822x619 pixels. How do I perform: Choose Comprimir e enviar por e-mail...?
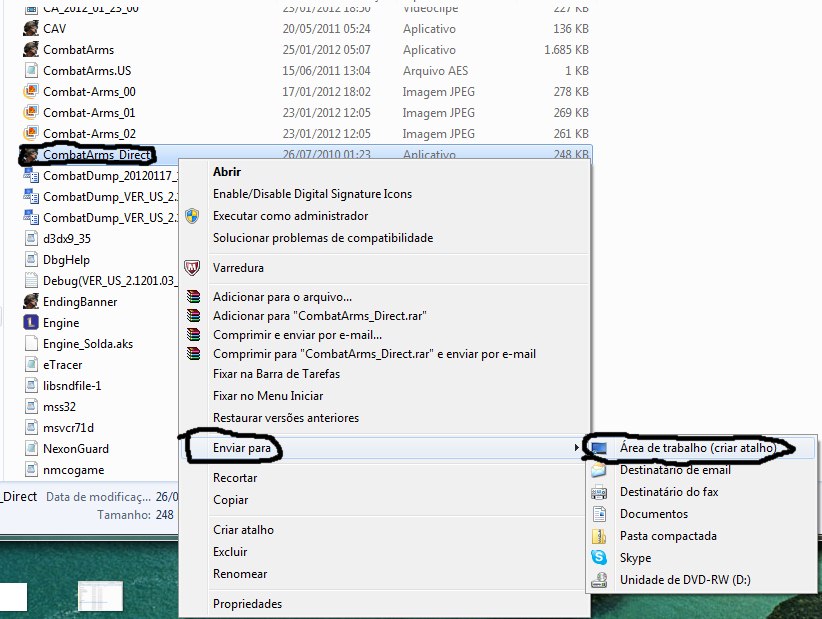[x=297, y=335]
